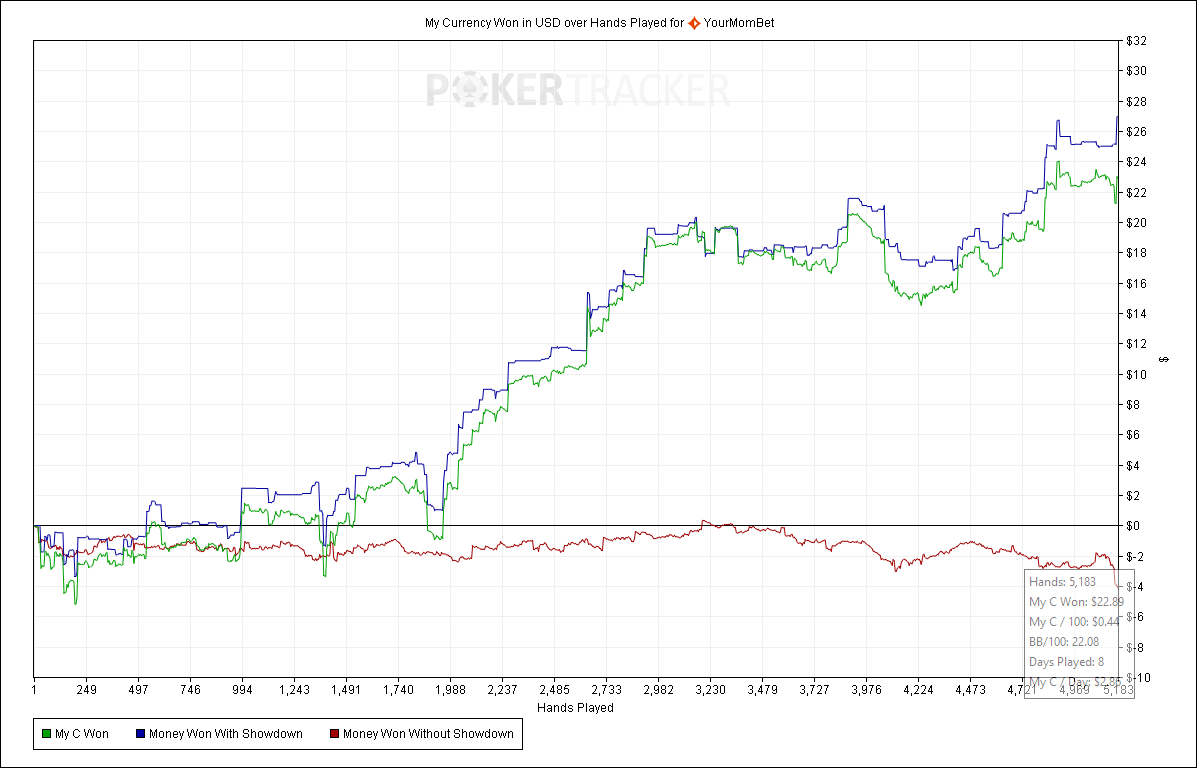Click the 4,473 tick on hands axis
This screenshot has height=768, width=1197.
[x=970, y=690]
